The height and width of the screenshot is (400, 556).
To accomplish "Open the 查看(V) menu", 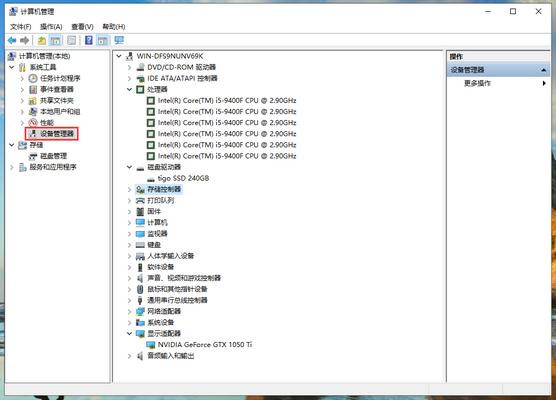I will point(82,27).
